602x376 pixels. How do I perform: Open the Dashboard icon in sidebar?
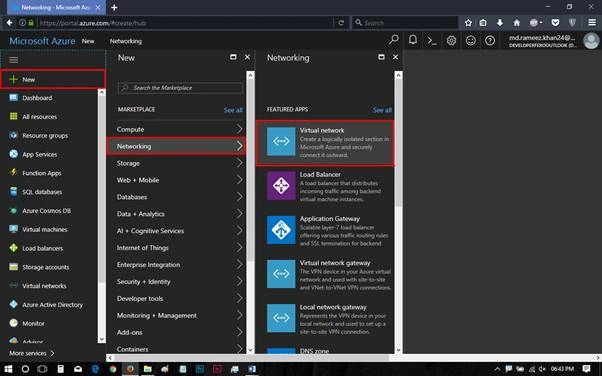tap(13, 98)
